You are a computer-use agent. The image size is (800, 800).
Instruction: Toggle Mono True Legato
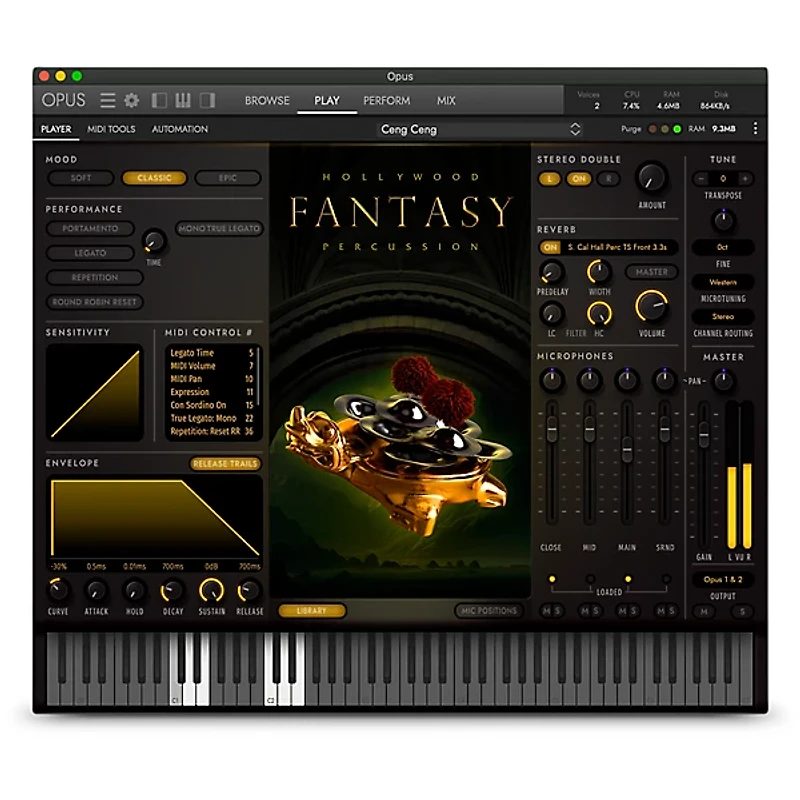click(219, 229)
